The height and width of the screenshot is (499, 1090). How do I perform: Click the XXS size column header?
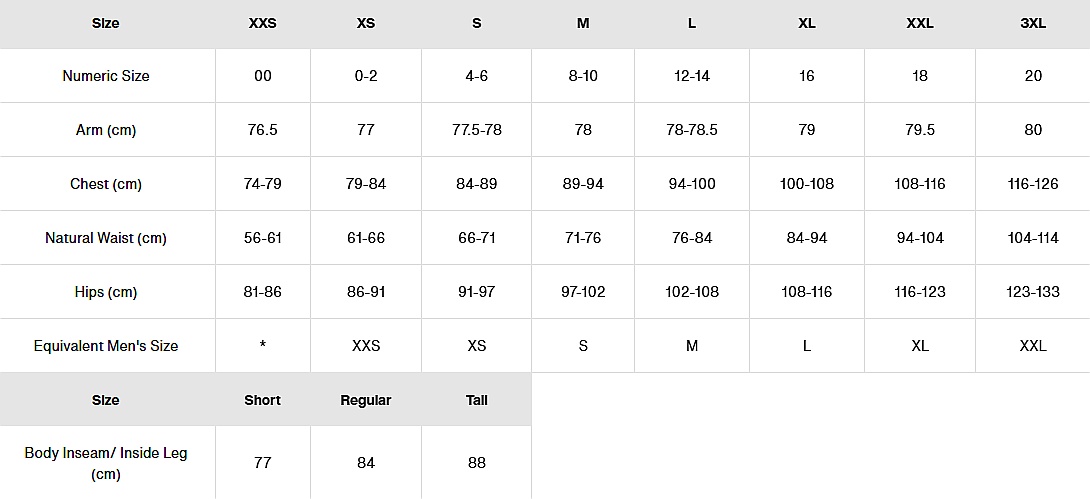pyautogui.click(x=262, y=23)
